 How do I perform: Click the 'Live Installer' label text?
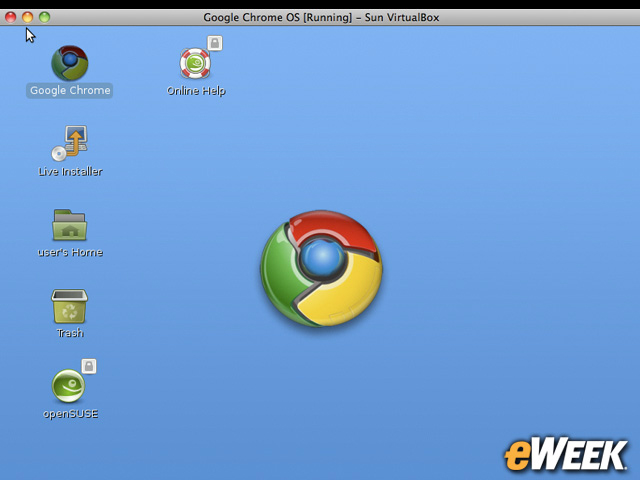click(70, 171)
